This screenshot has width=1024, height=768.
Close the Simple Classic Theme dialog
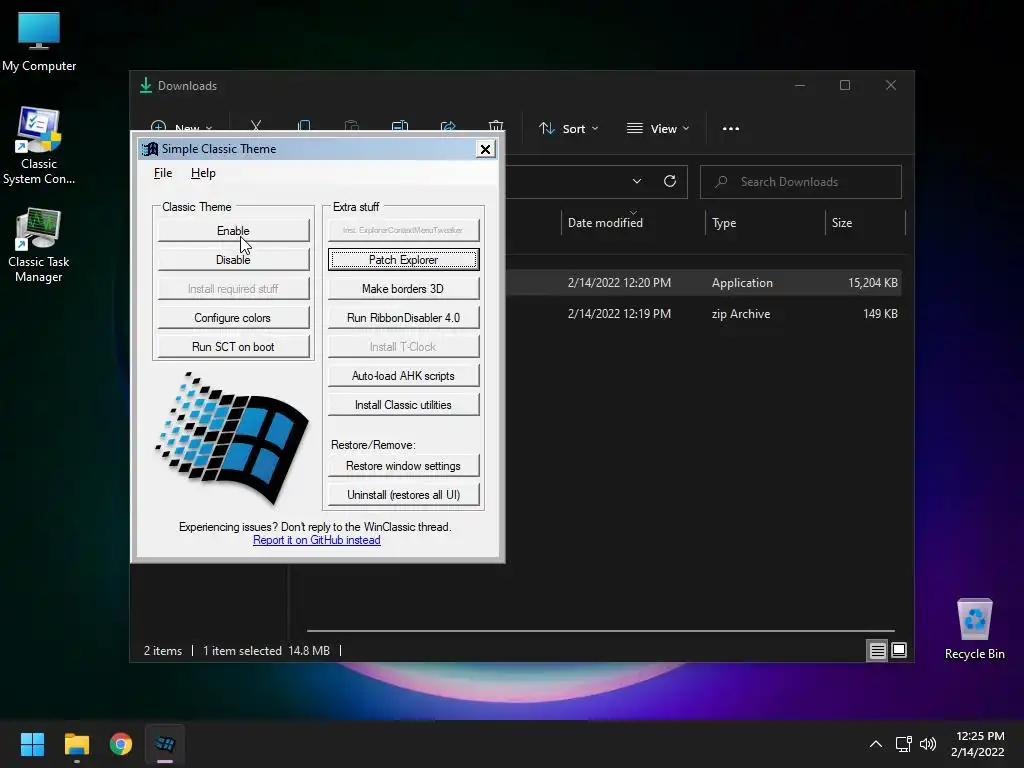click(485, 149)
